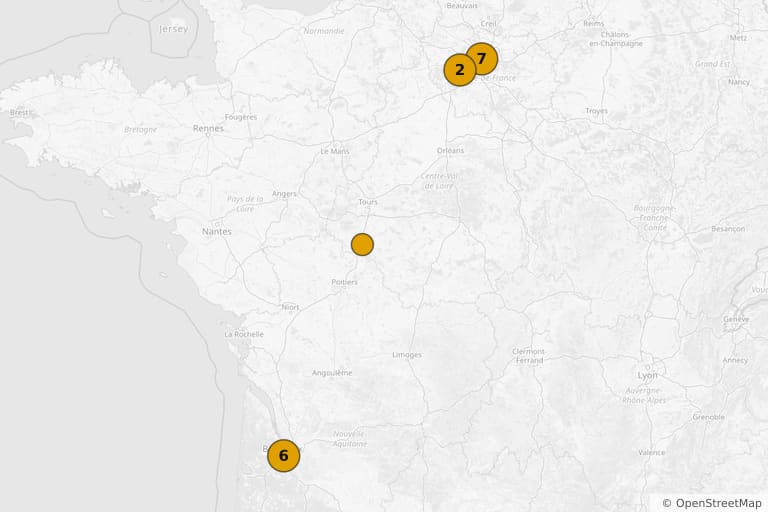
Task: Click the Châlons-en-Champagne city label
Action: (616, 39)
